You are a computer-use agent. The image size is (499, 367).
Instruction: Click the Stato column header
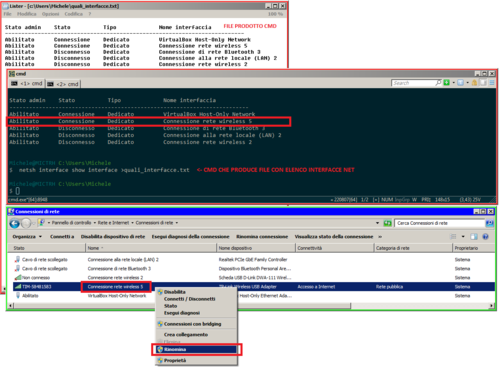tap(47, 248)
